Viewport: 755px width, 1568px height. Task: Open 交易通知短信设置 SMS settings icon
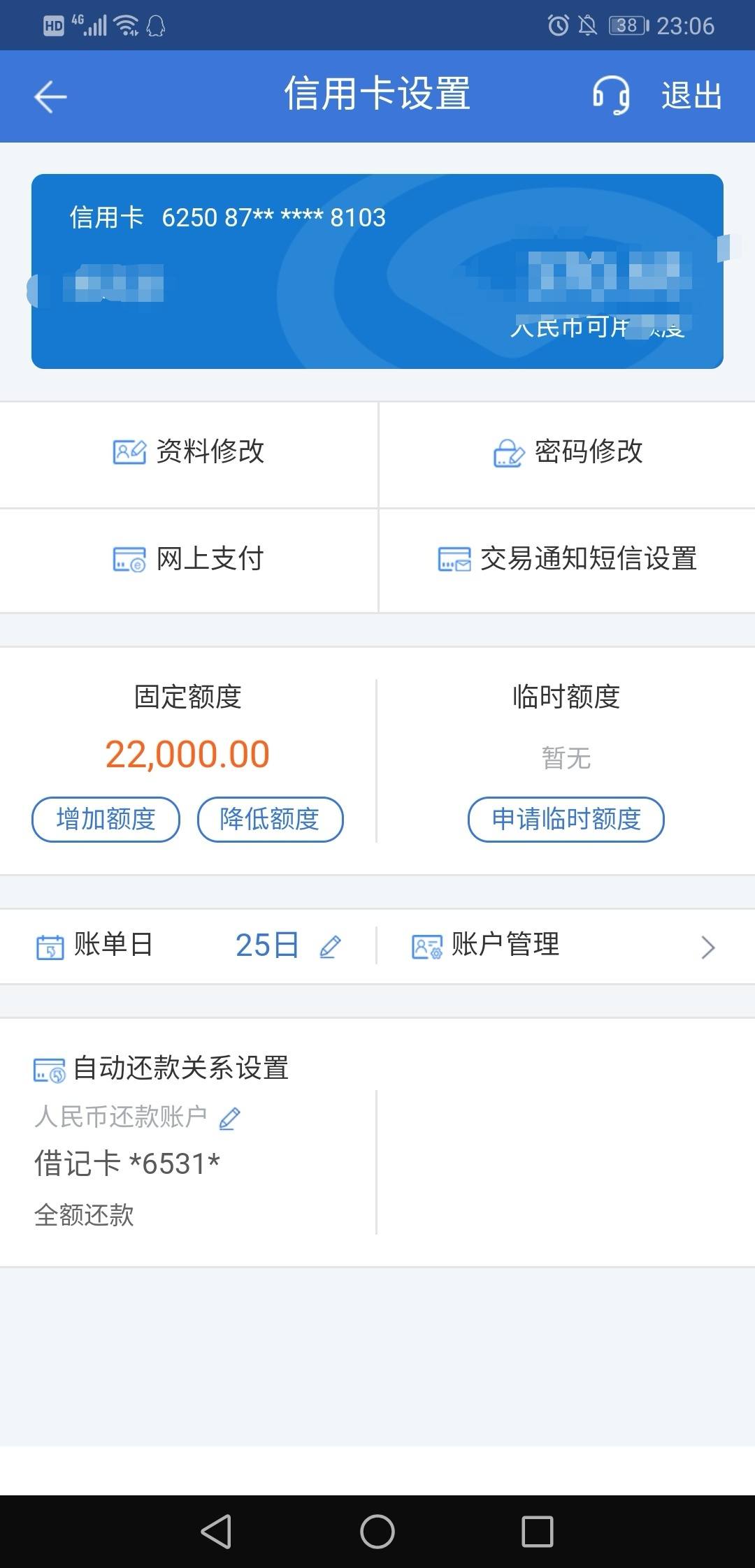click(454, 560)
